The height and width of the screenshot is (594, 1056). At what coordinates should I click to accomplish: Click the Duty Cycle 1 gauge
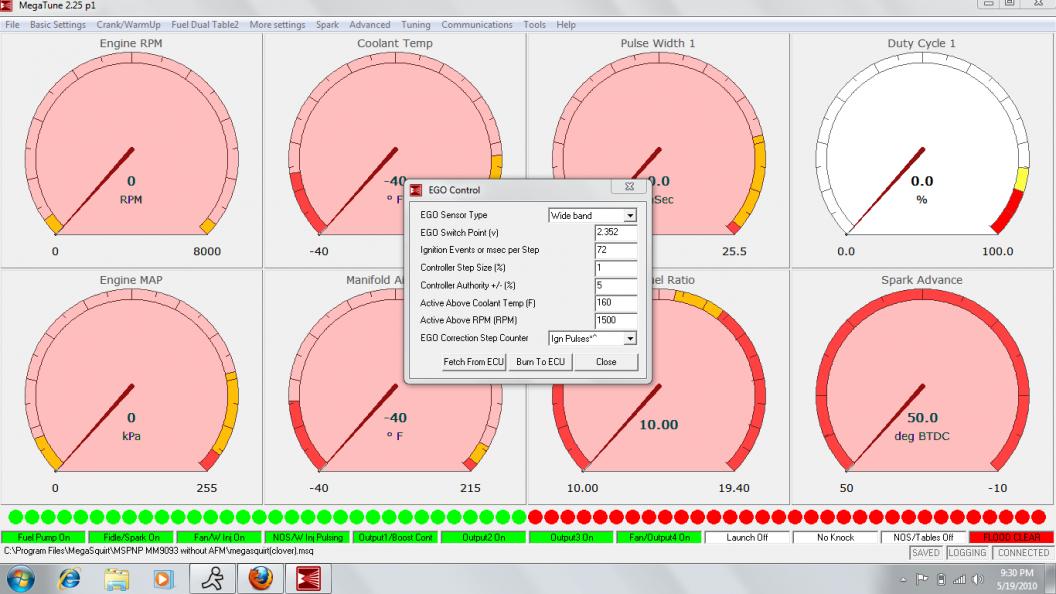point(921,150)
